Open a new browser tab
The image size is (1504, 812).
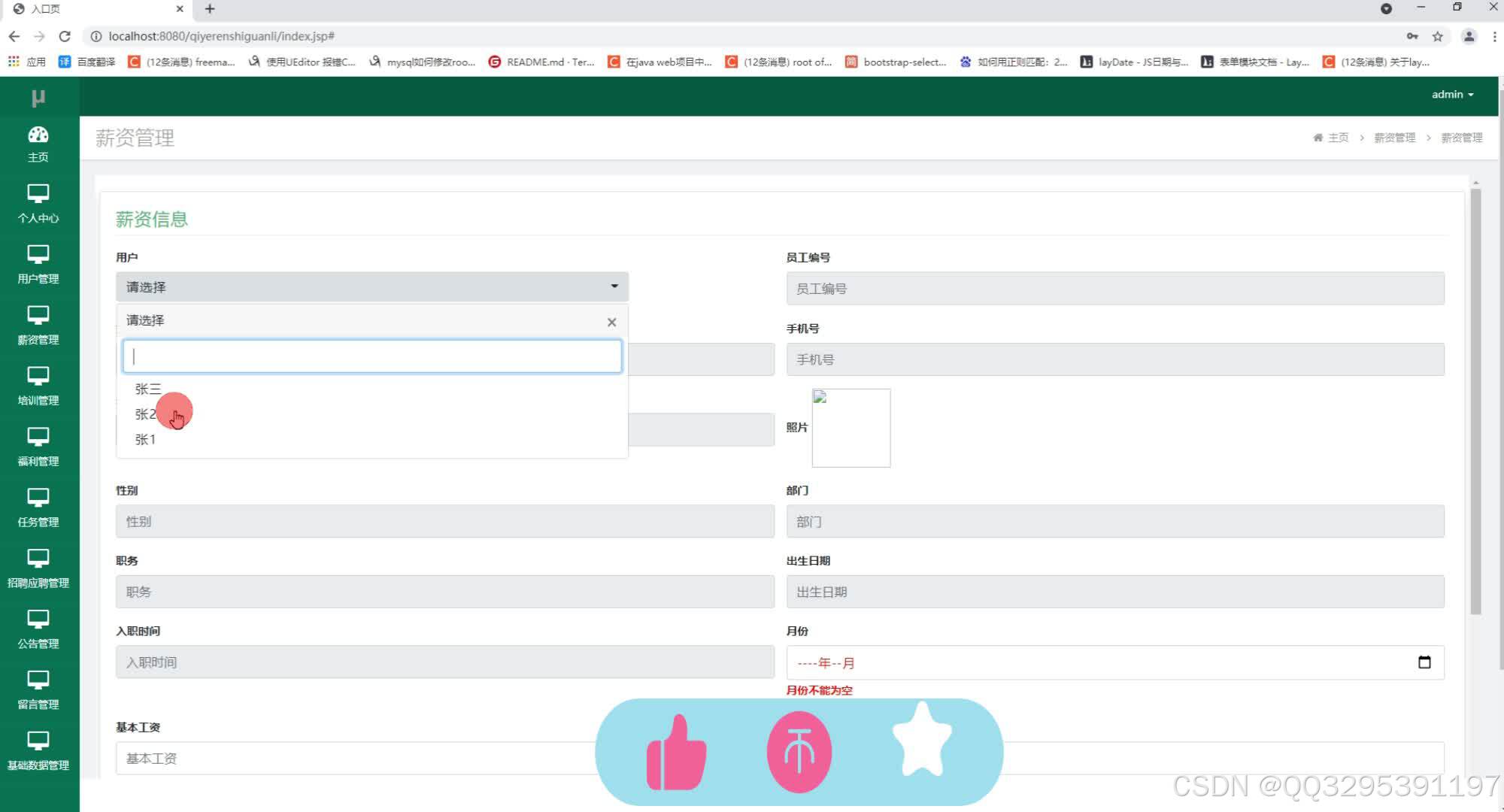[210, 9]
